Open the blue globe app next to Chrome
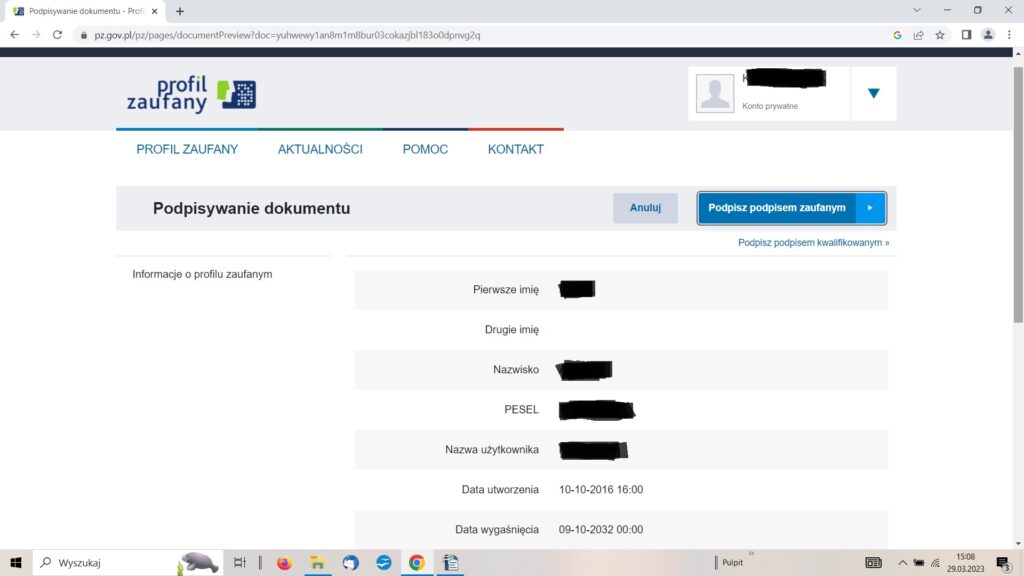Image resolution: width=1024 pixels, height=576 pixels. [x=384, y=562]
